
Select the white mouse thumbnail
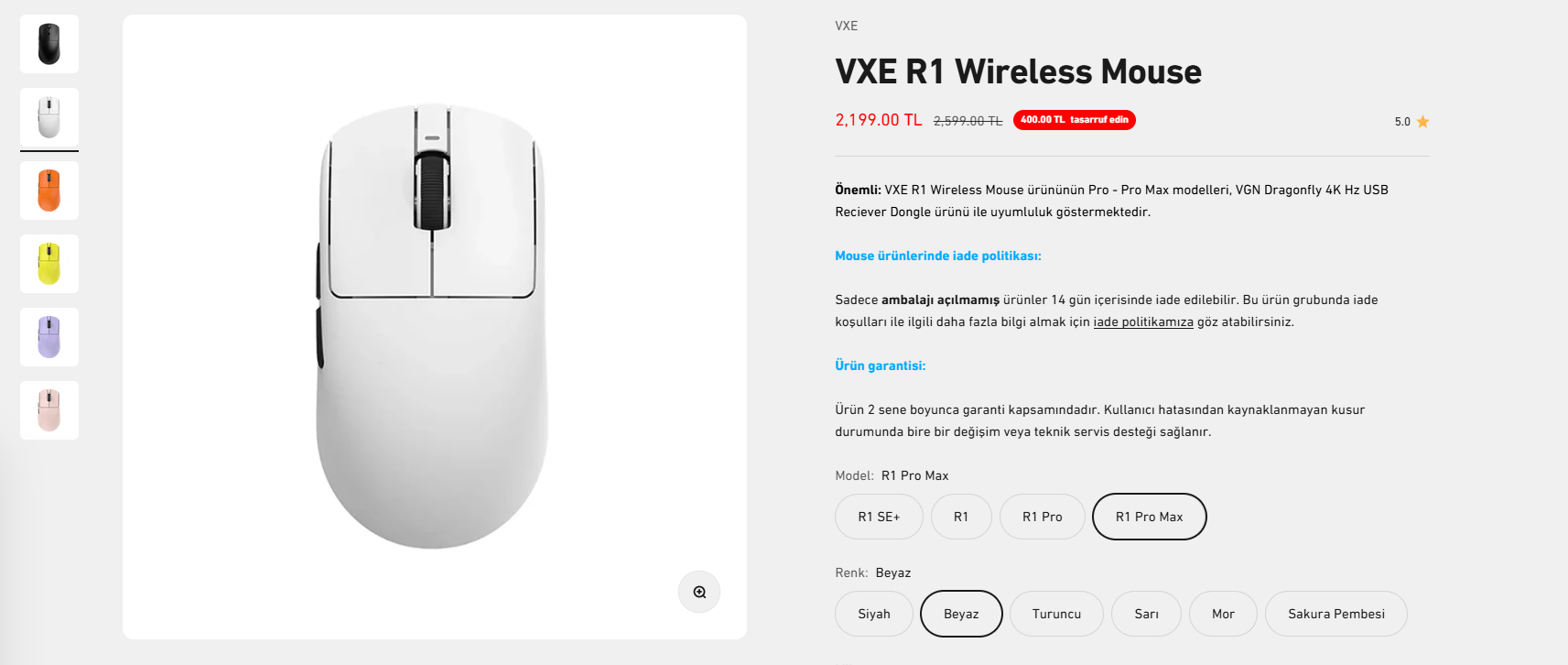pyautogui.click(x=49, y=117)
